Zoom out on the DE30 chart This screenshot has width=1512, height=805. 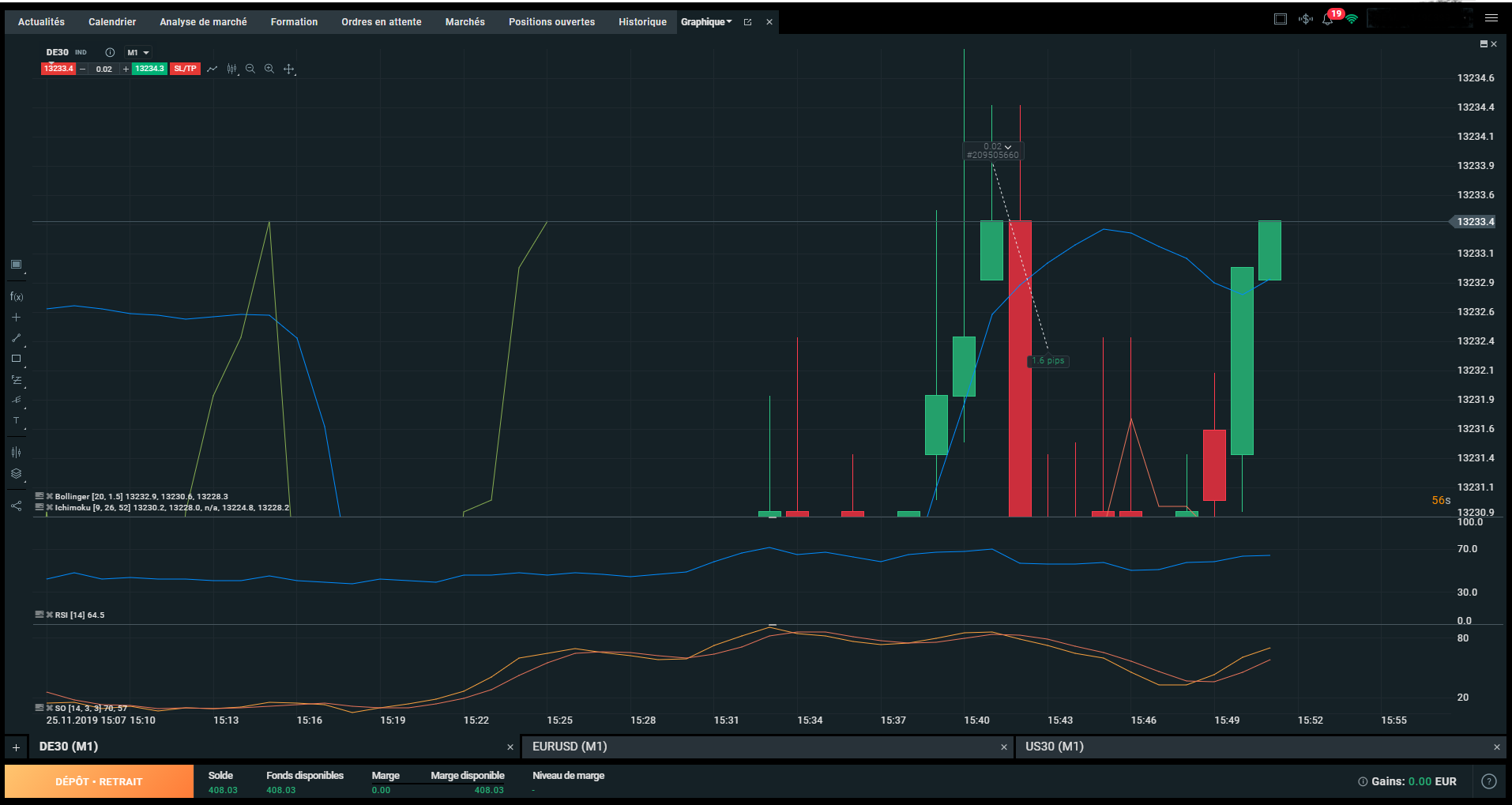point(250,69)
